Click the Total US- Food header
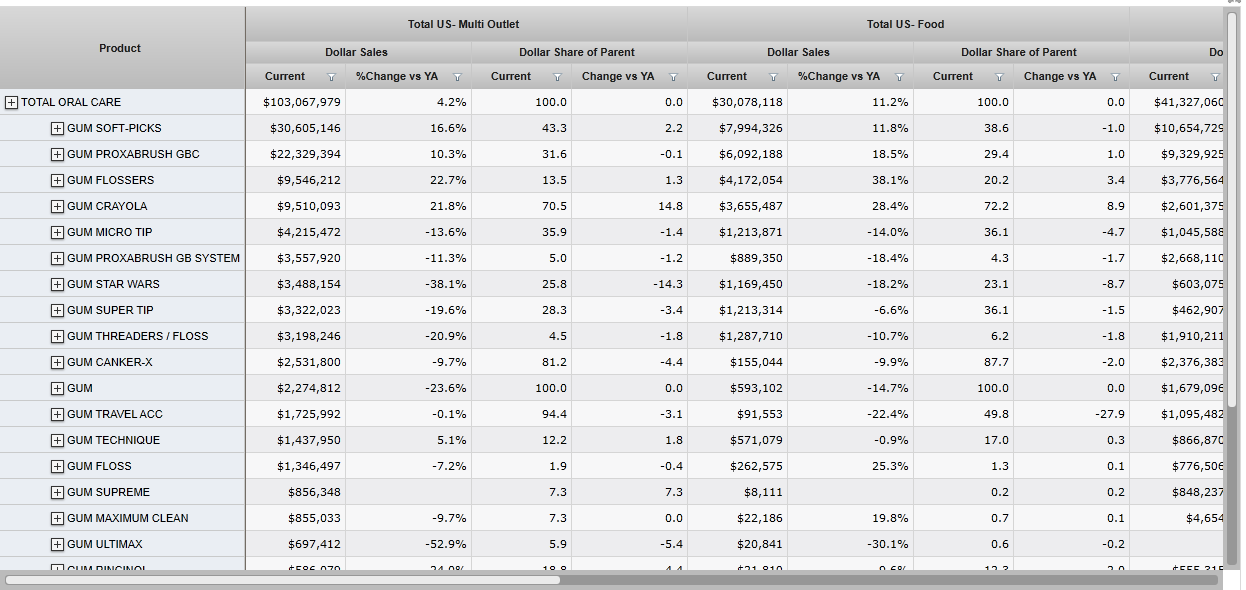The image size is (1246, 590). tap(905, 24)
